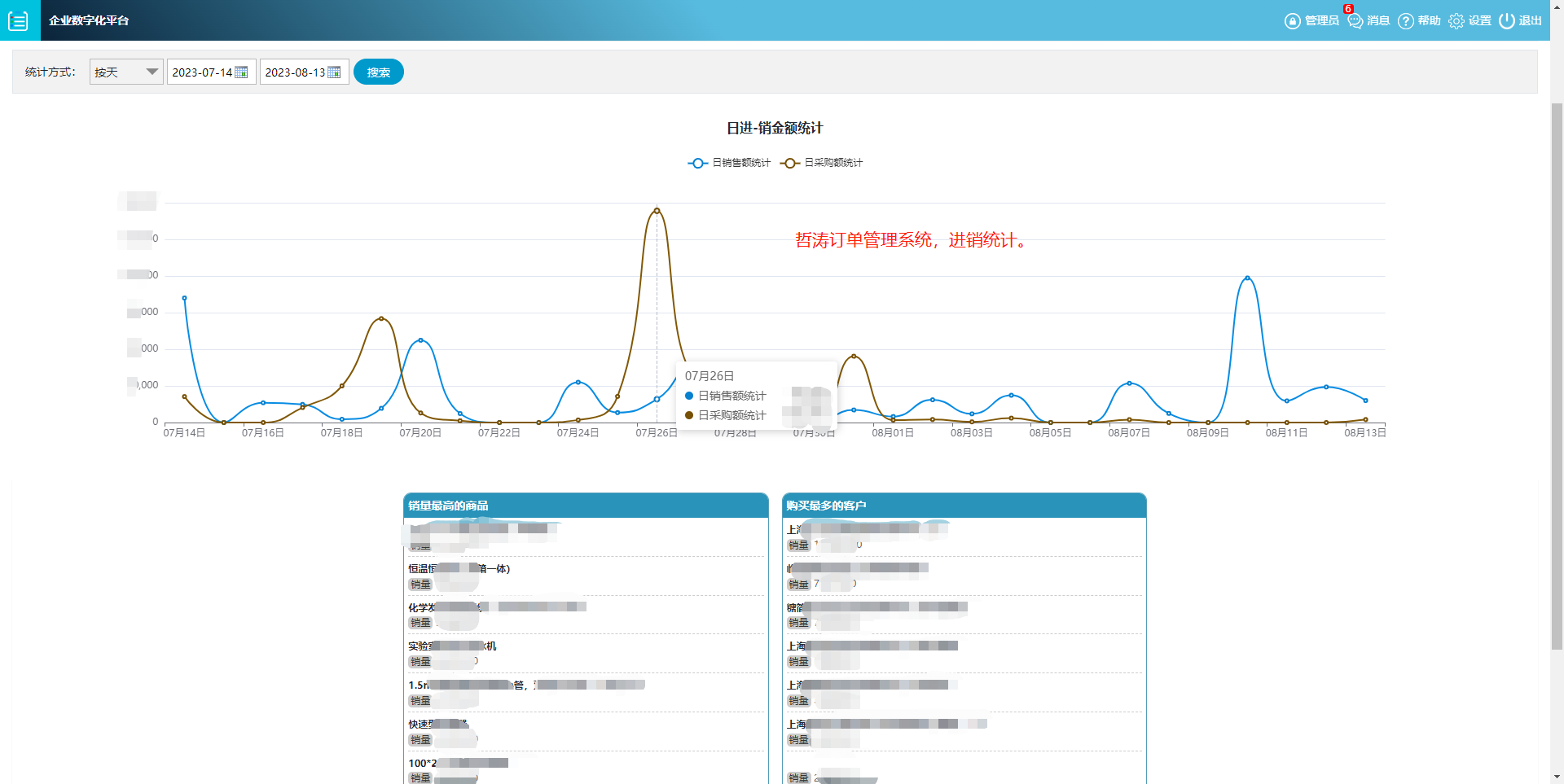
Task: Click the 管理员 user lock icon
Action: coord(1292,21)
